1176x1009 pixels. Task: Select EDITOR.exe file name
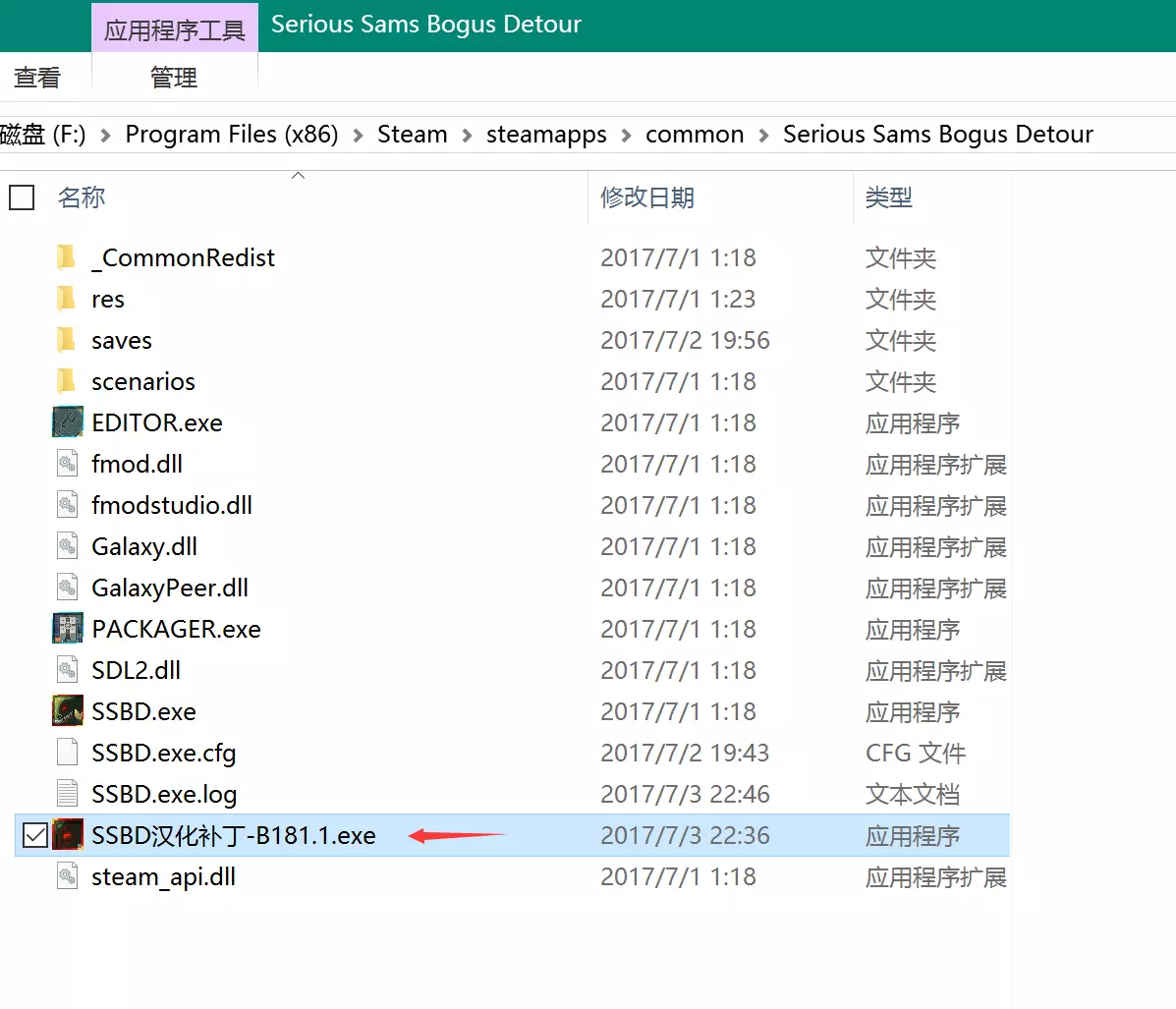coord(157,423)
